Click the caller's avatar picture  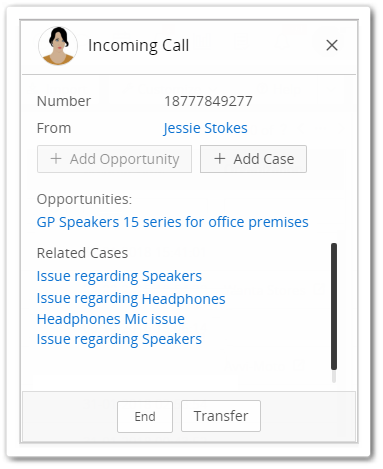58,46
